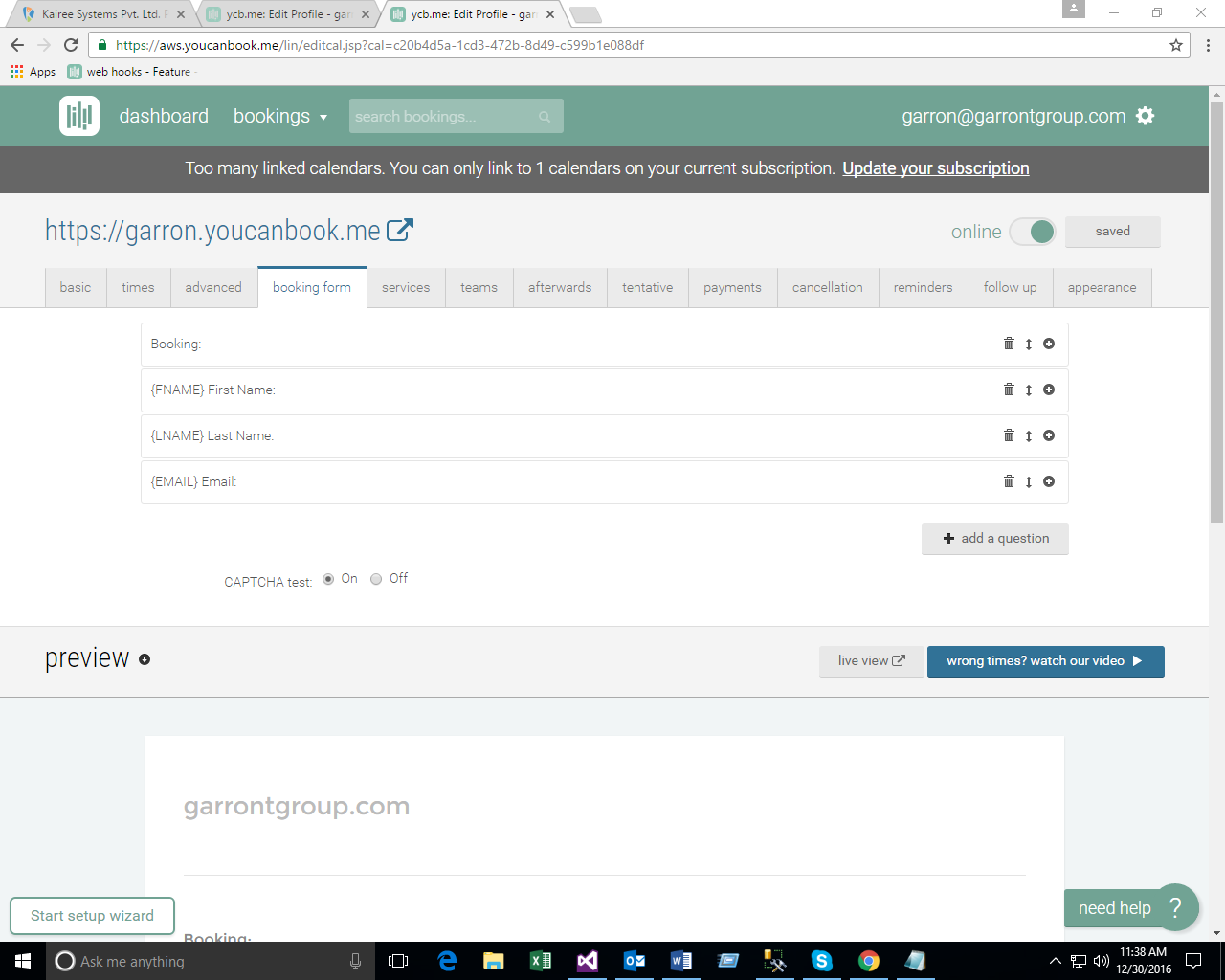
Task: Select CAPTCHA test Off radio button
Action: [376, 579]
